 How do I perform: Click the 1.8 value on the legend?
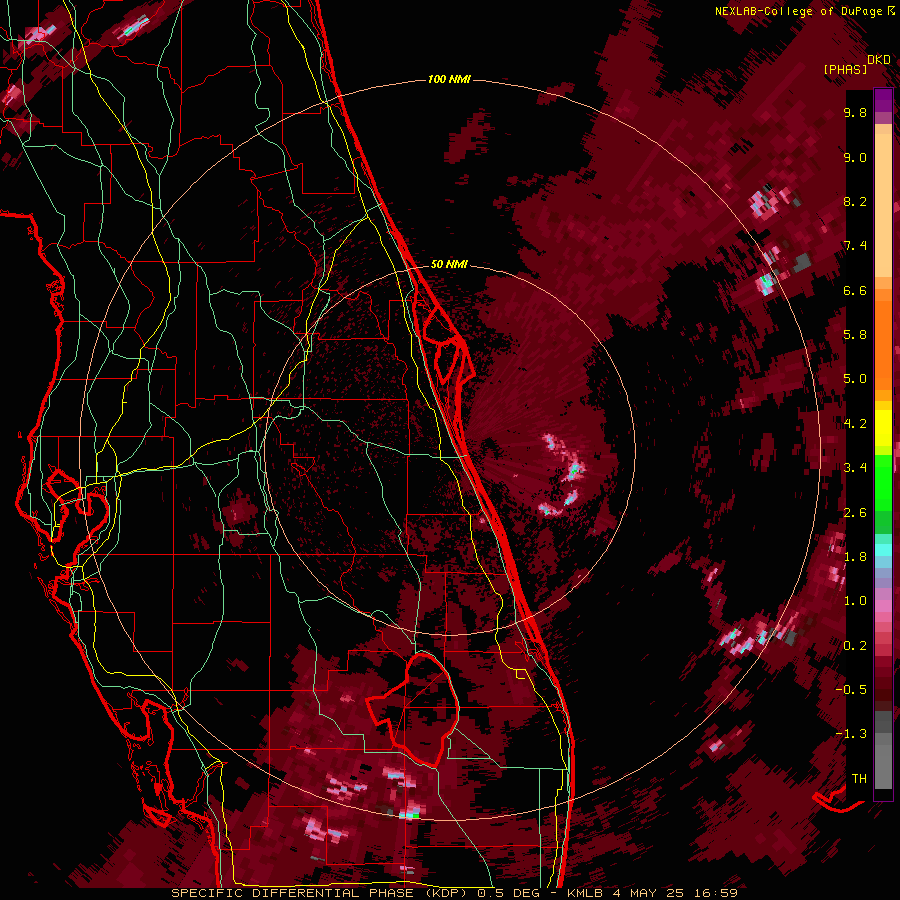pos(855,557)
